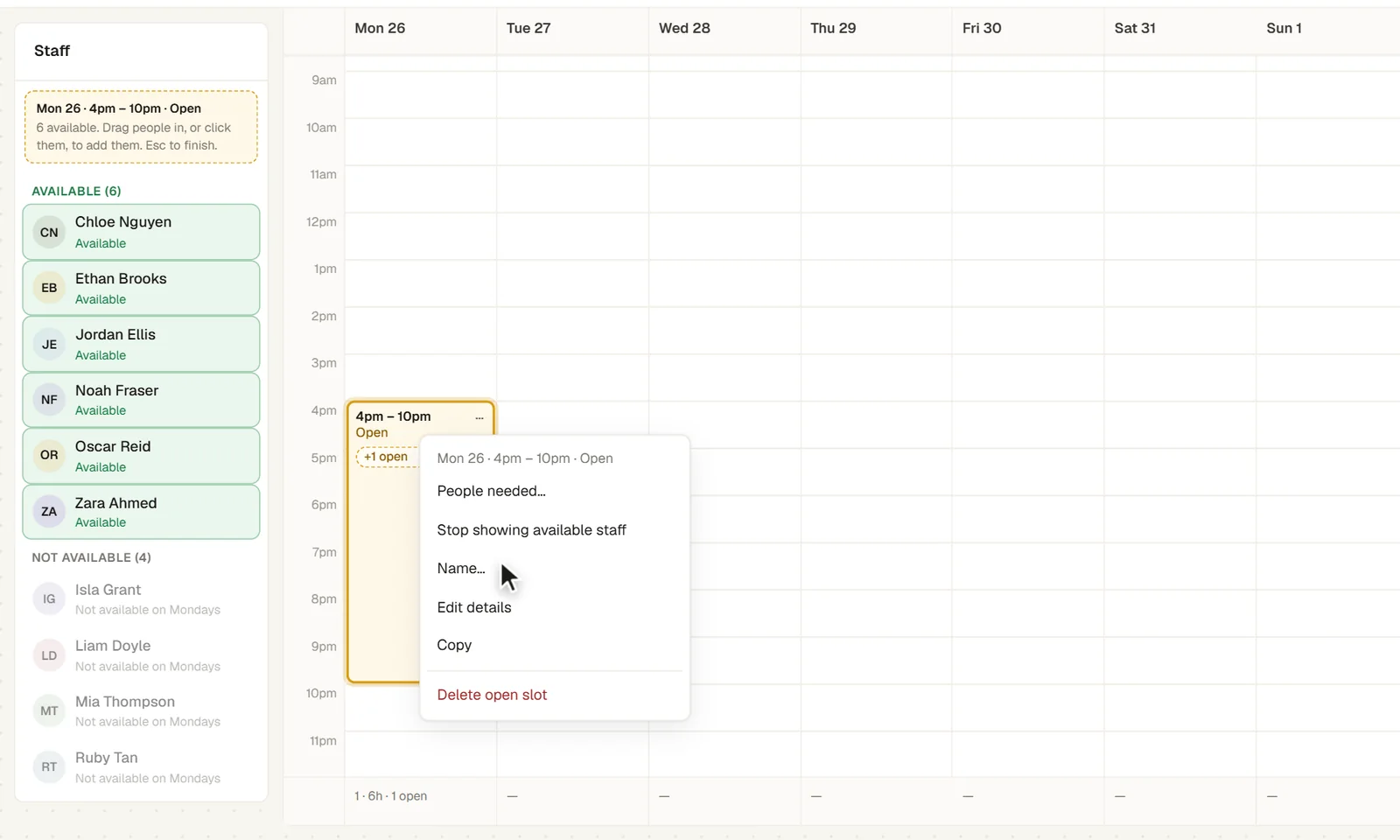Open the shift's three-dot options icon
Viewport: 1400px width, 840px height.
(479, 417)
